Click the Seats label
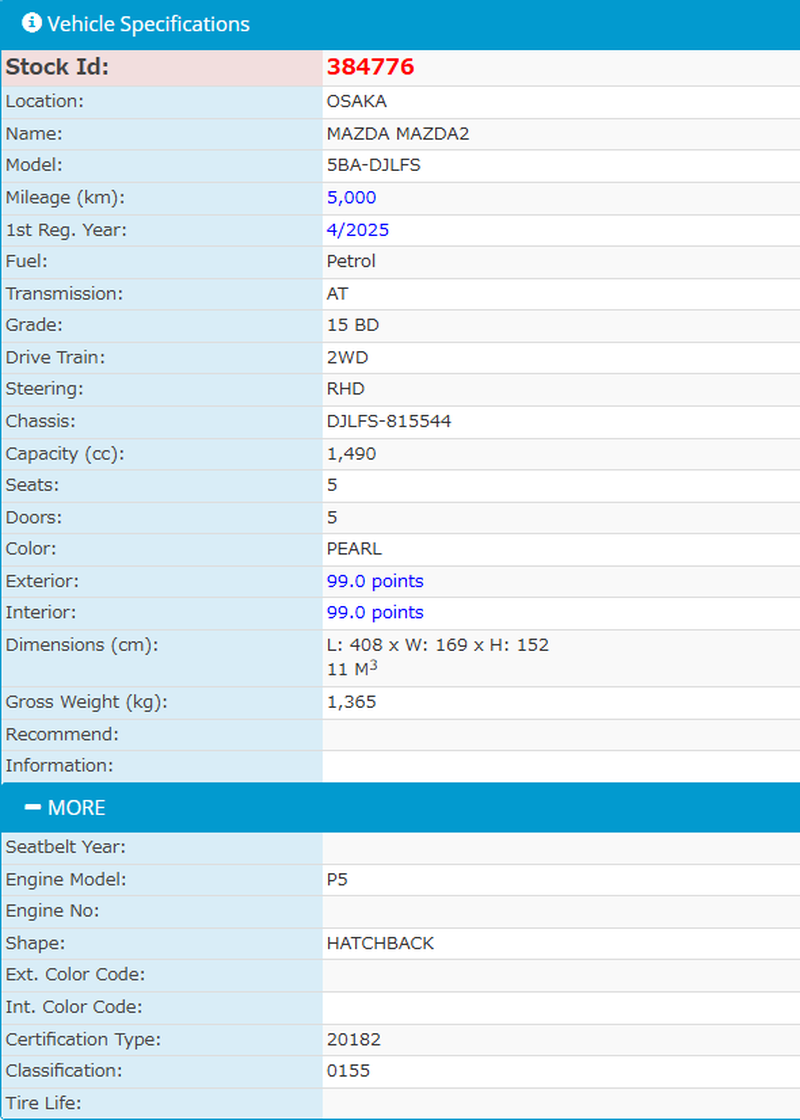 coord(32,485)
